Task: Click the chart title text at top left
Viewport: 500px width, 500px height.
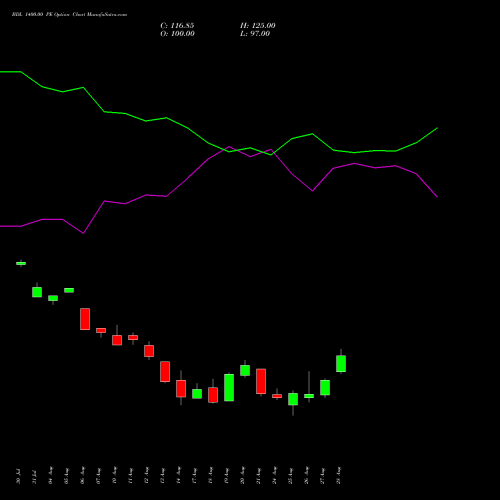Action: (69, 15)
